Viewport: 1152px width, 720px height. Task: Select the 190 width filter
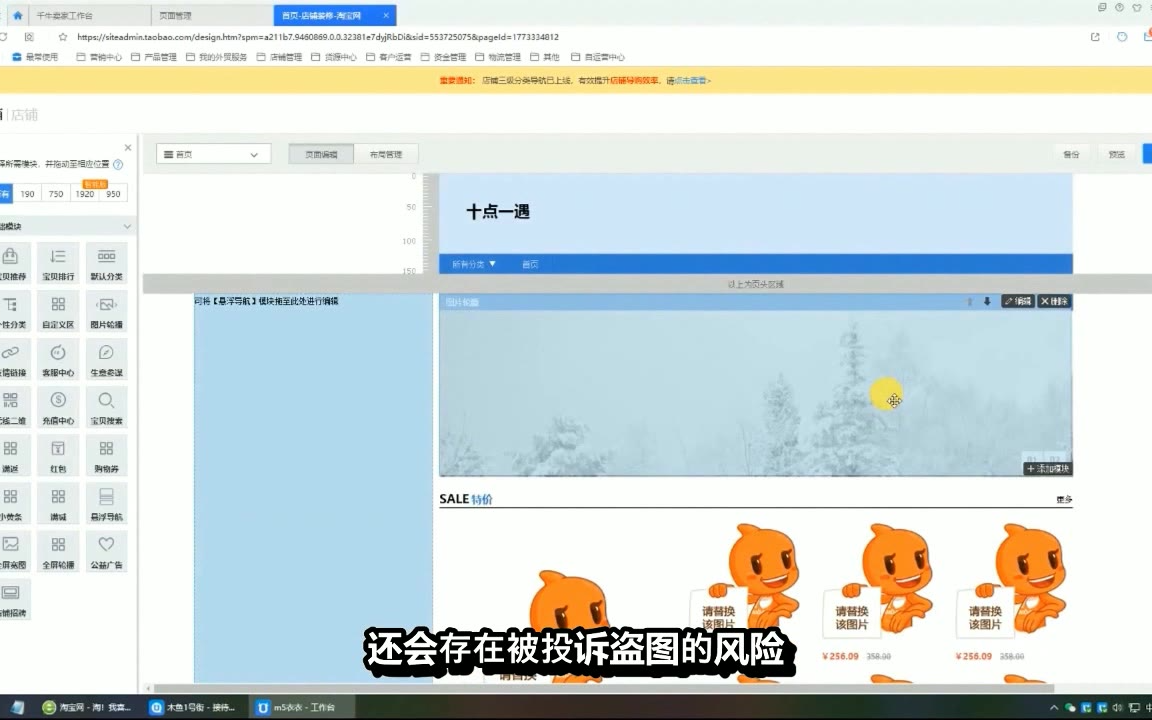27,194
